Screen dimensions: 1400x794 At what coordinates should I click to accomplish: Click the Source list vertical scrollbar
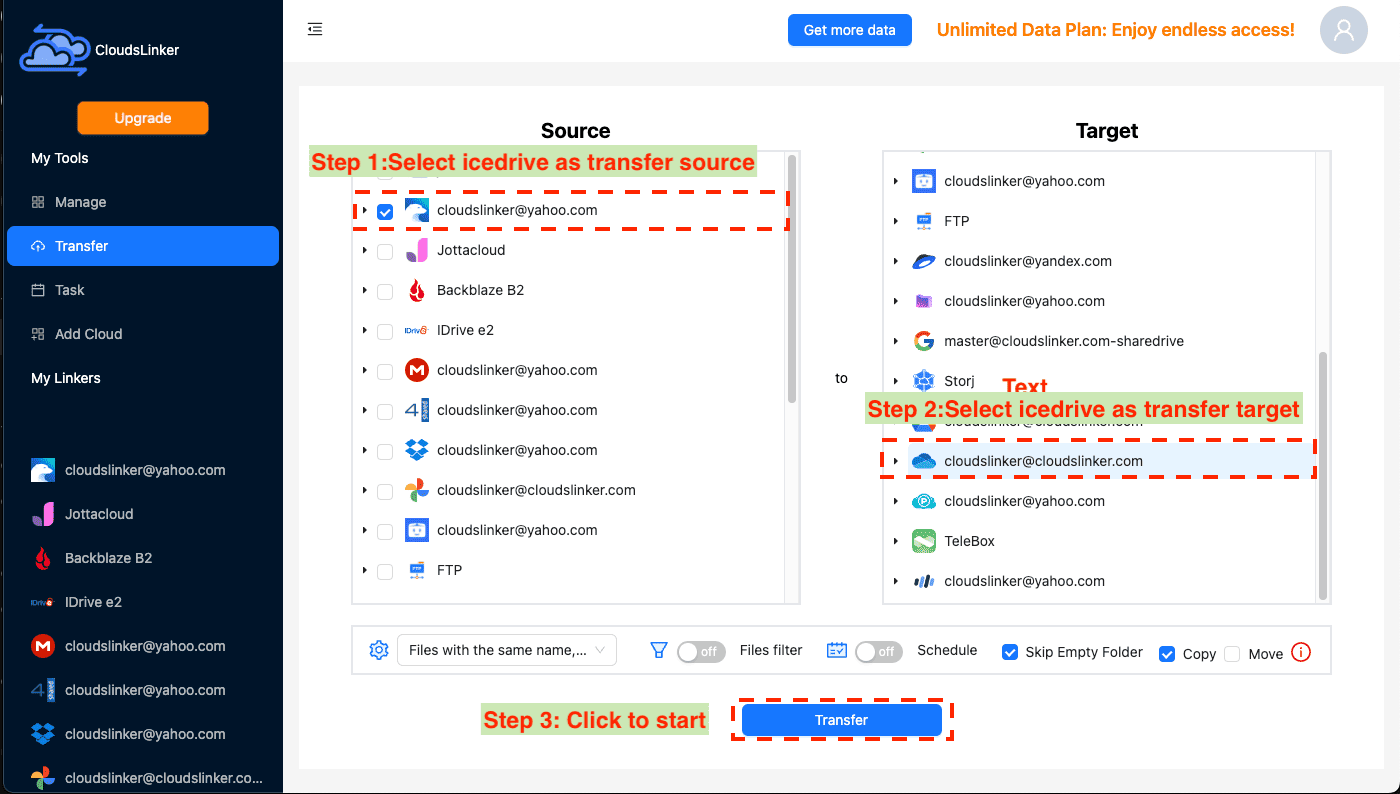click(x=792, y=278)
